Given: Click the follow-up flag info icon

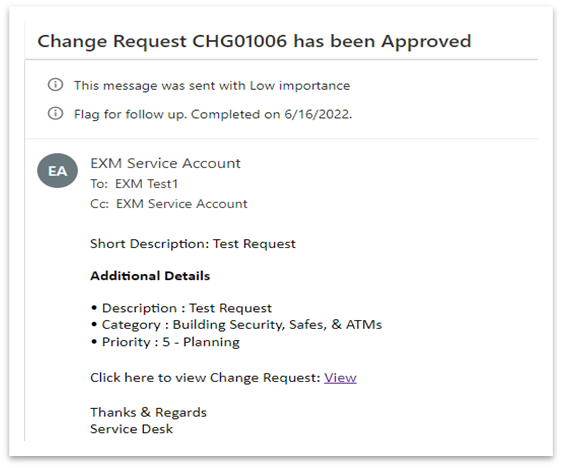Looking at the screenshot, I should coord(56,113).
